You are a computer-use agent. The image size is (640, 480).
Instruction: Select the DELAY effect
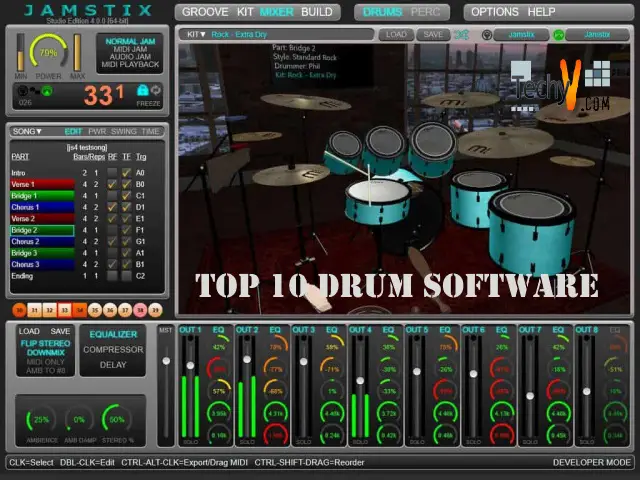(113, 365)
